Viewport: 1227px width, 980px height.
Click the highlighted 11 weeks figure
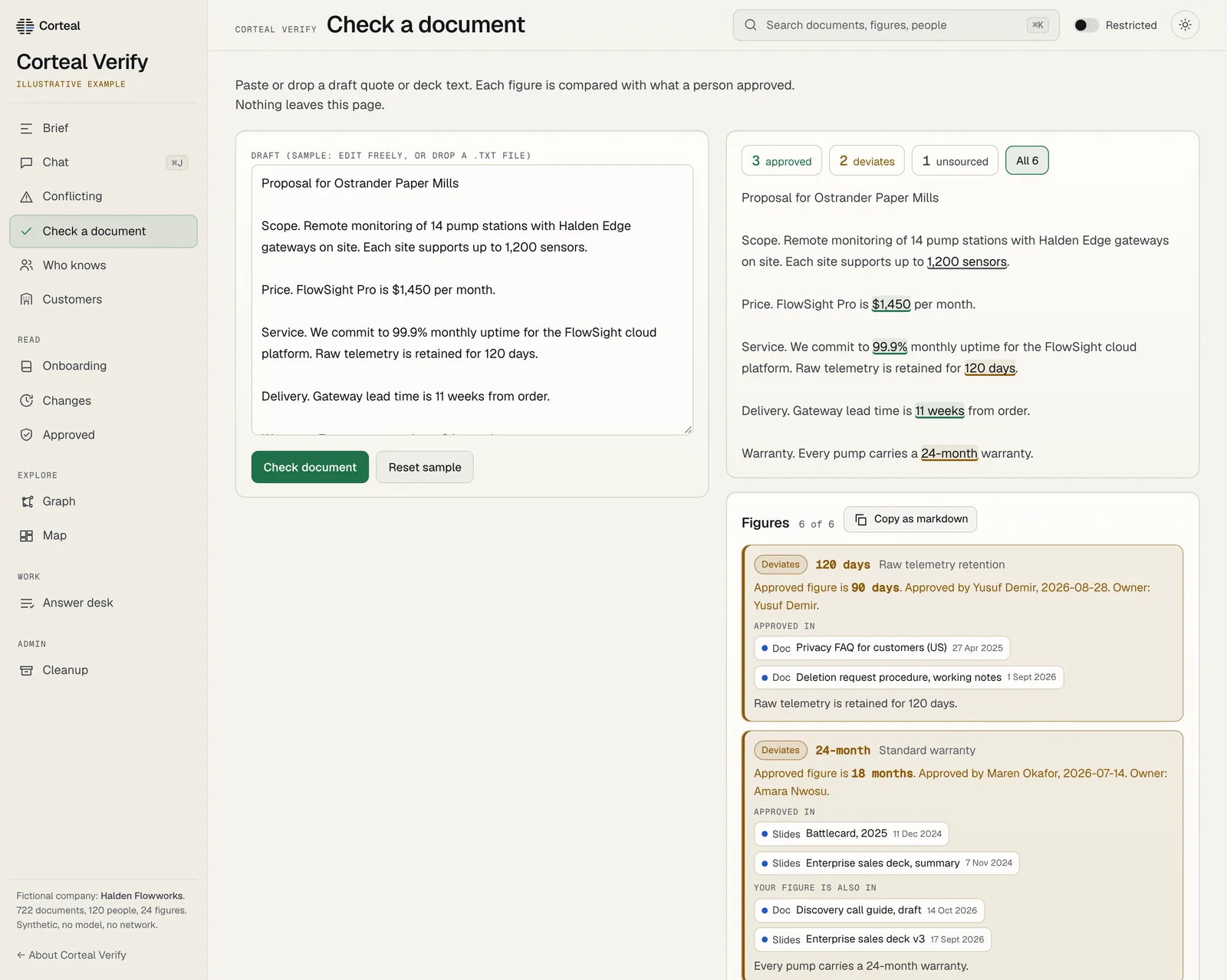939,411
